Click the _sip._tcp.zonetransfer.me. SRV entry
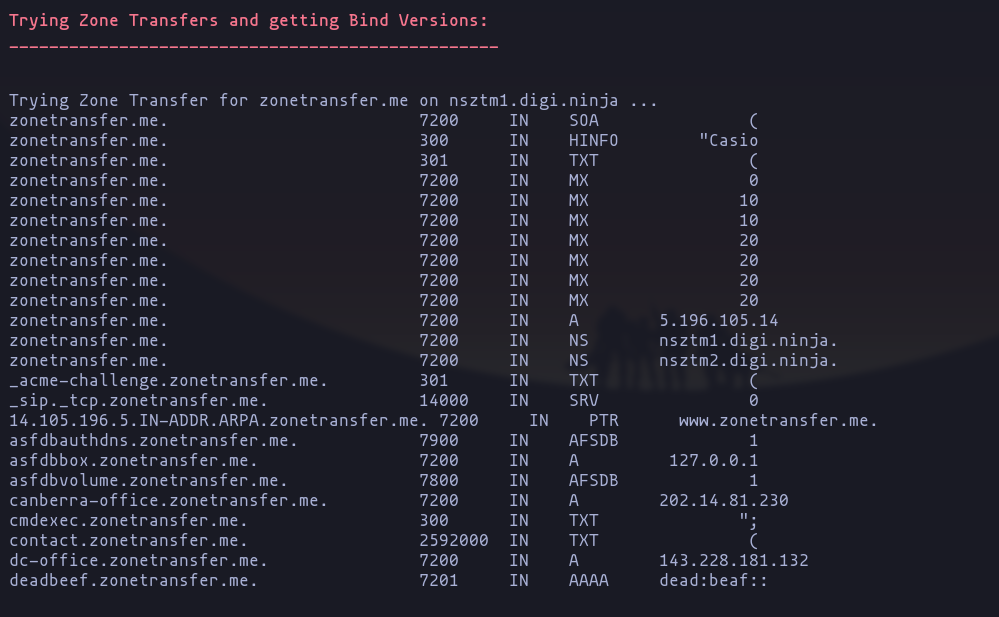This screenshot has width=999, height=617. (x=138, y=400)
